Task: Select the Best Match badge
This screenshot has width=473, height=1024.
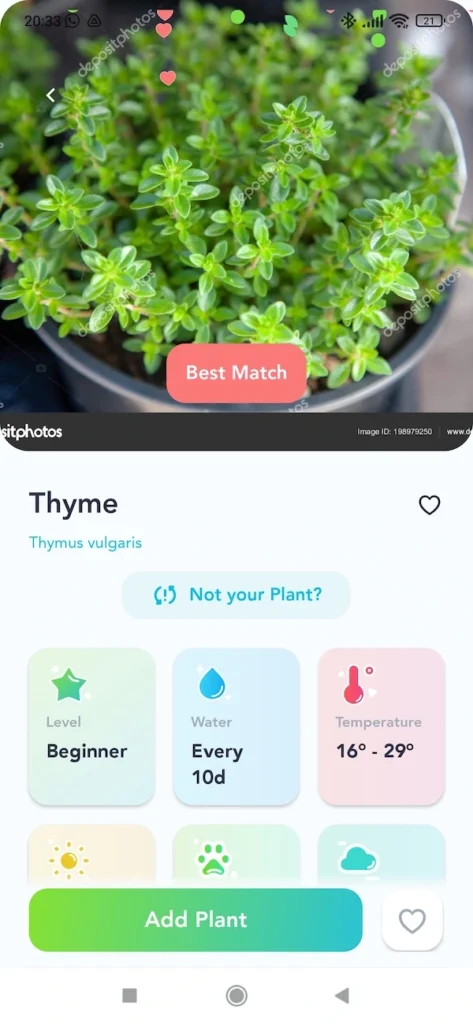Action: 236,373
